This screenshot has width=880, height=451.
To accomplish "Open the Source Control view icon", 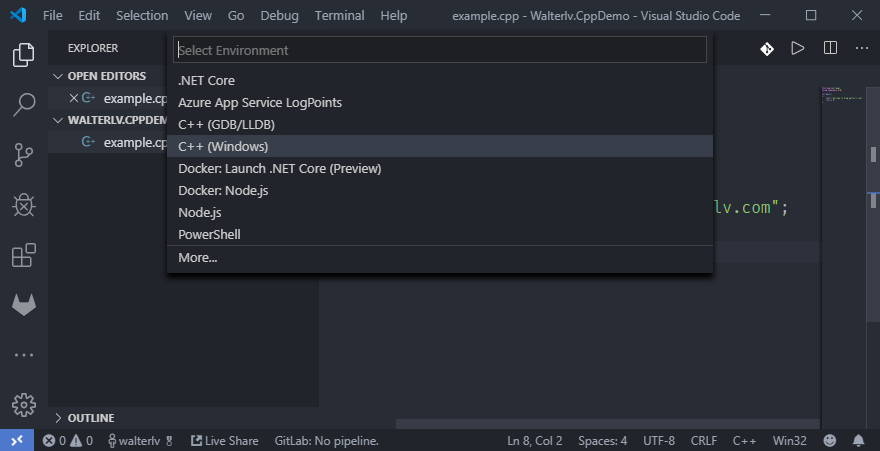I will coord(23,154).
